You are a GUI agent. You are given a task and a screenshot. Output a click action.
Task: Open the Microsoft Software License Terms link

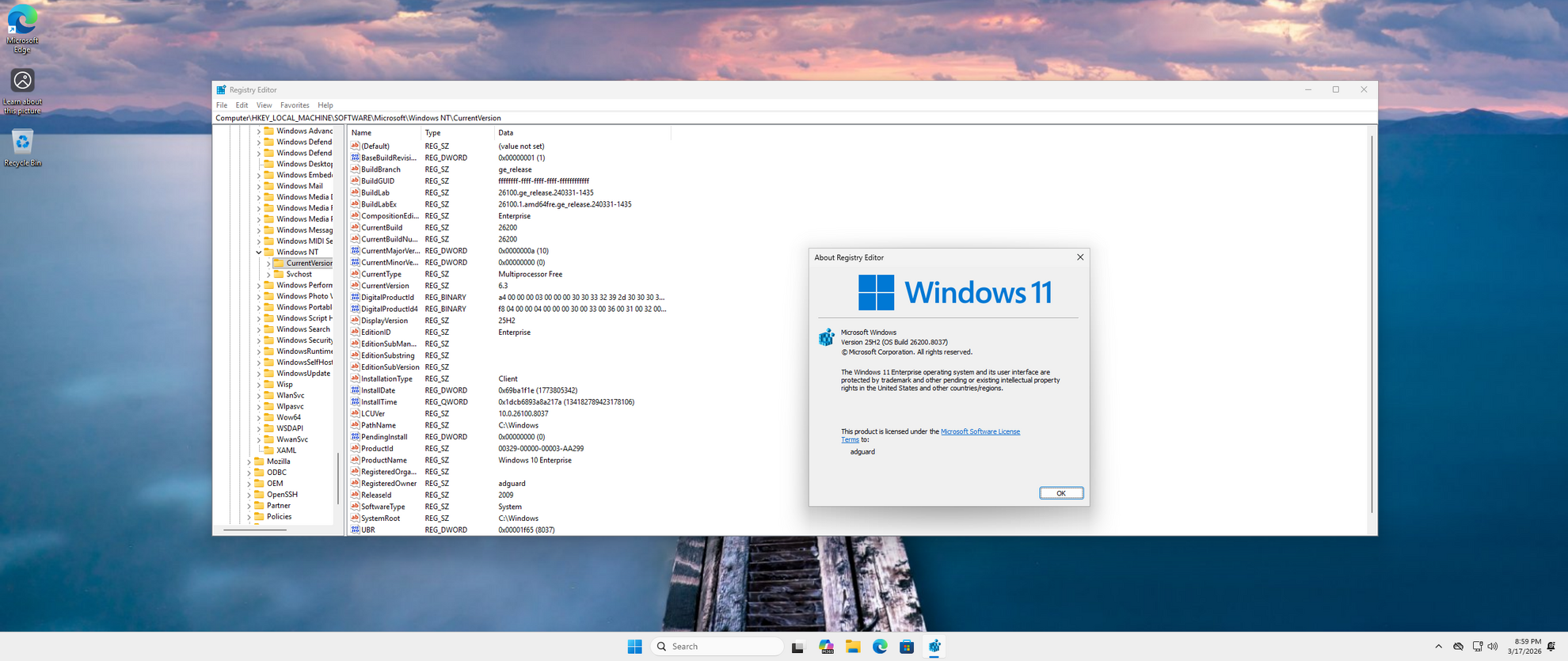(980, 431)
